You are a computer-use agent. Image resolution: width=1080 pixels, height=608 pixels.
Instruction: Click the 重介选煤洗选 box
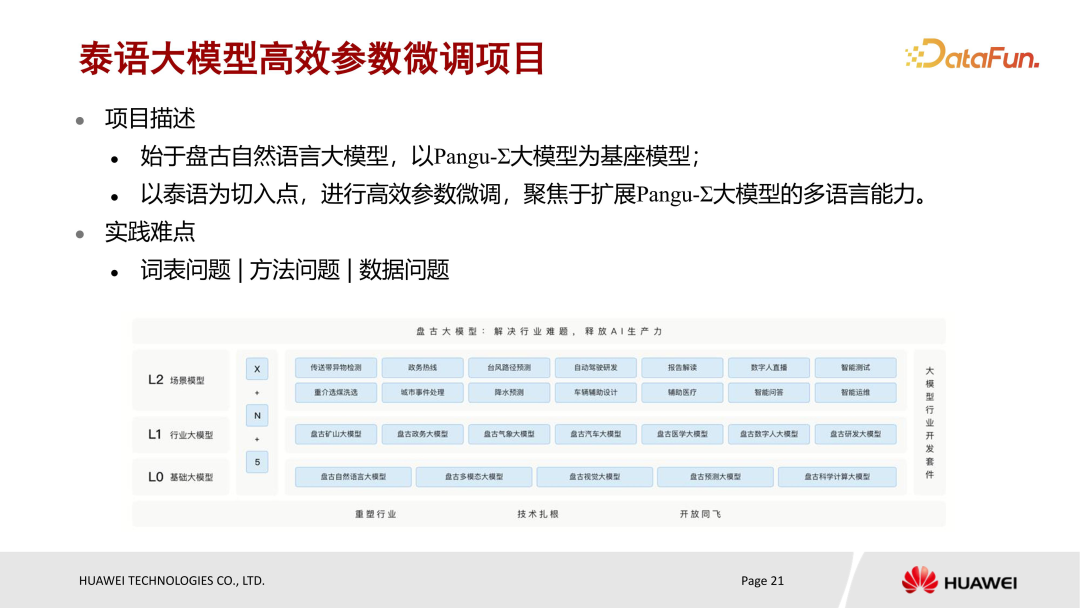pos(335,392)
